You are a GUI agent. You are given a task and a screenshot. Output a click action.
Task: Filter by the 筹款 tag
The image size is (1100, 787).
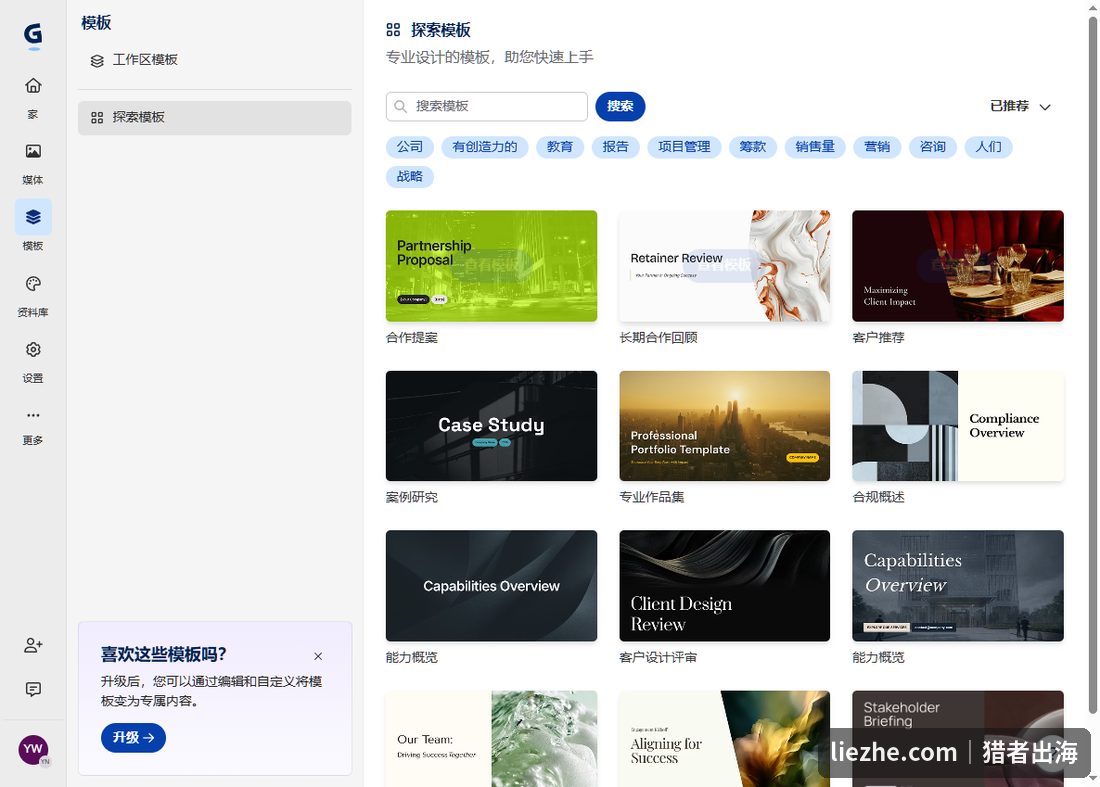click(753, 147)
